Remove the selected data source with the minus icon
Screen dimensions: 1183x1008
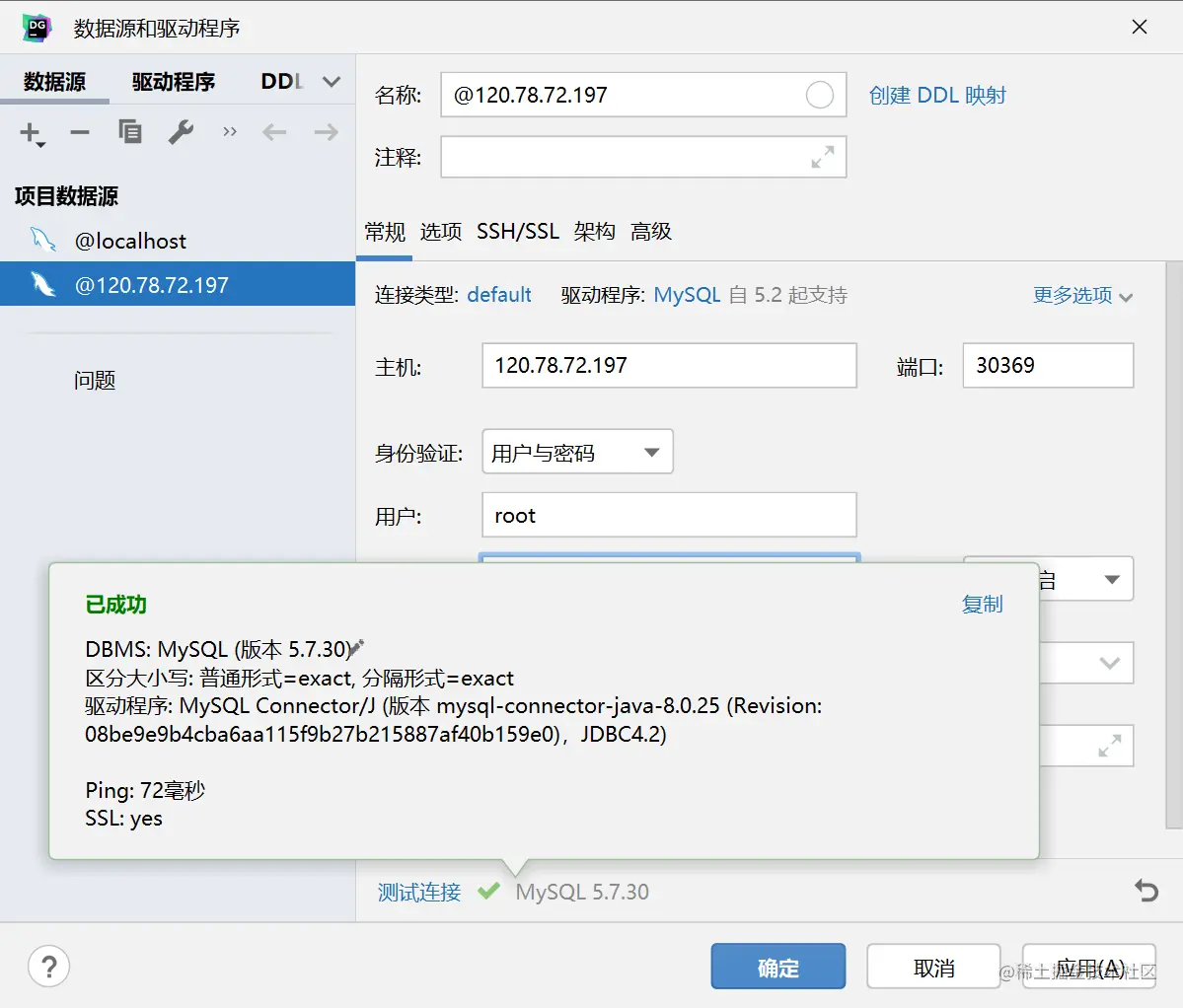[x=79, y=133]
